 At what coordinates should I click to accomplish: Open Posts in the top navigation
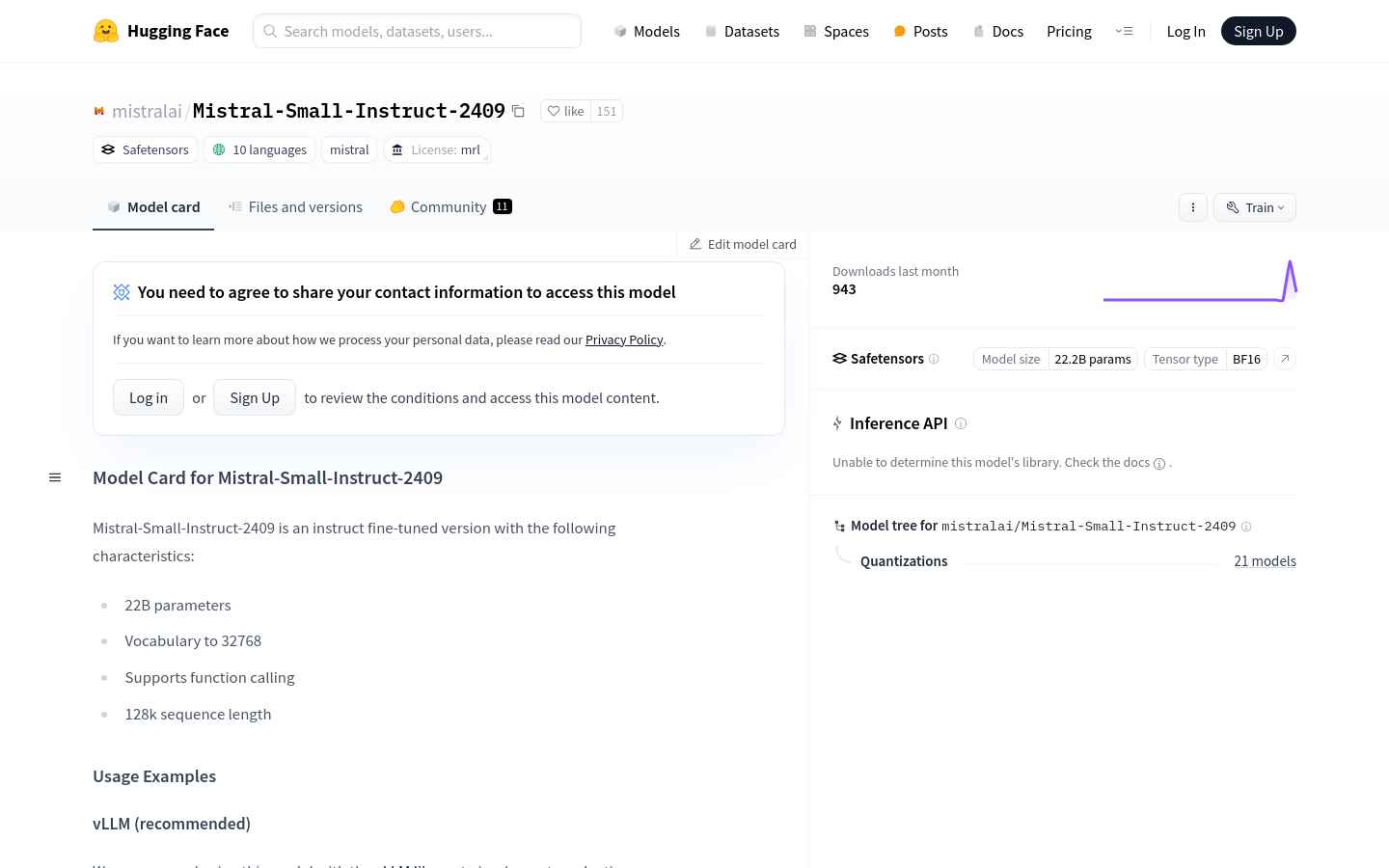pos(920,31)
